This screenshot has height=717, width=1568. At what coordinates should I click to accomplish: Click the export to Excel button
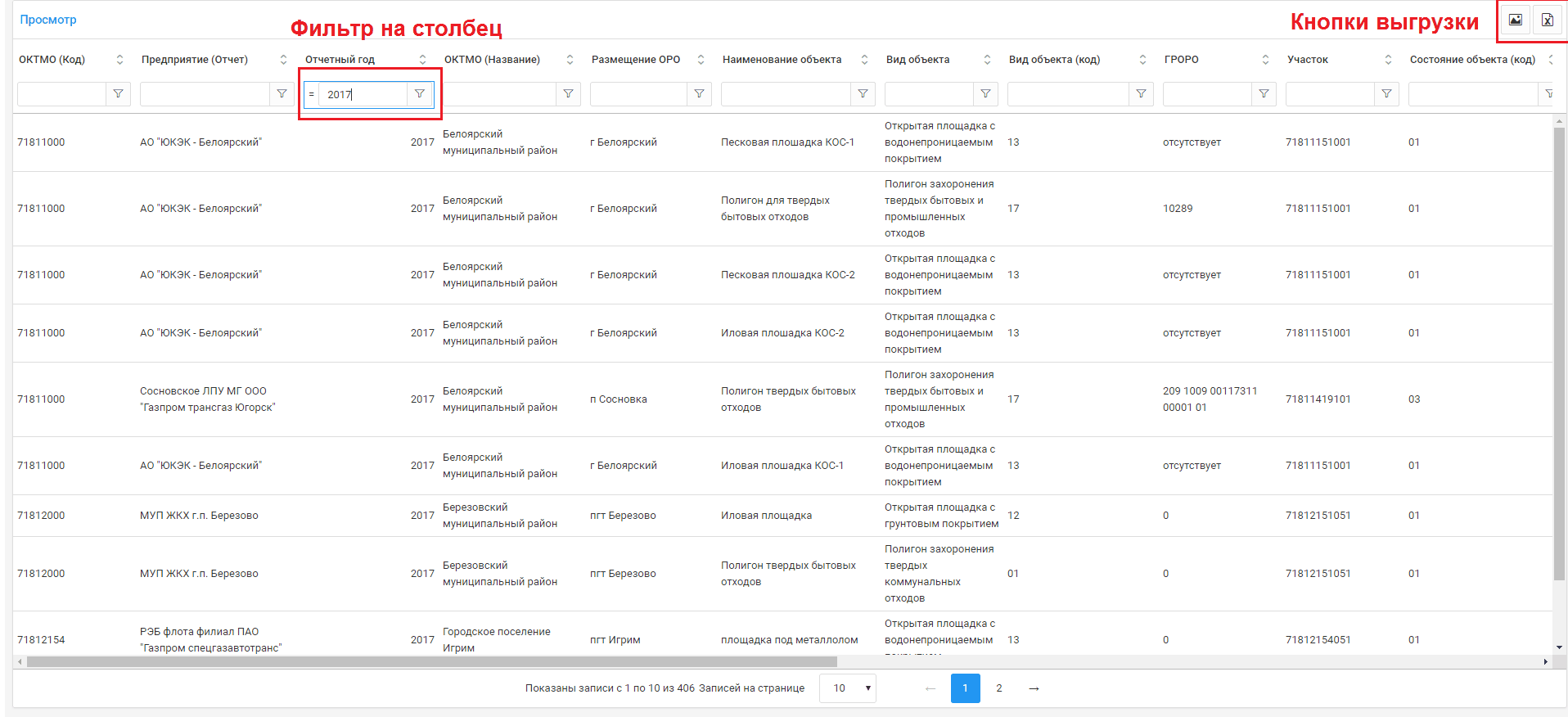(x=1547, y=20)
